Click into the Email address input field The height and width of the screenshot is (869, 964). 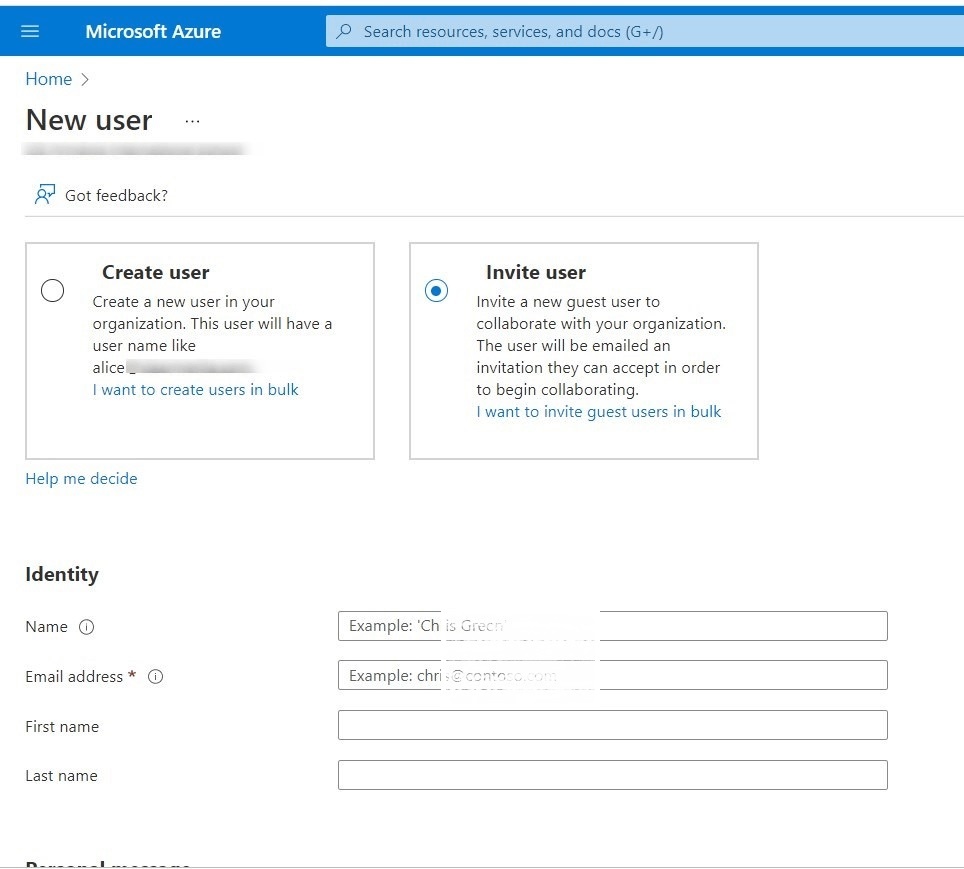tap(612, 675)
